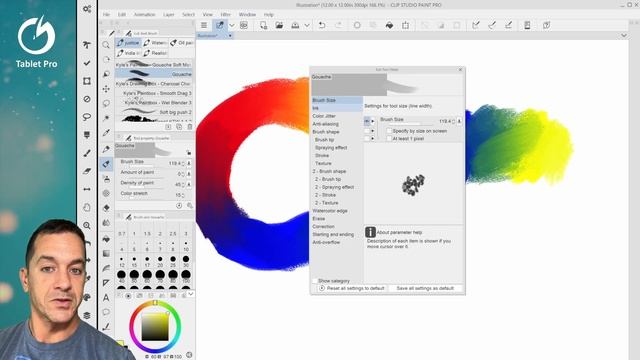Select the Anti-overflow category

[x=326, y=242]
